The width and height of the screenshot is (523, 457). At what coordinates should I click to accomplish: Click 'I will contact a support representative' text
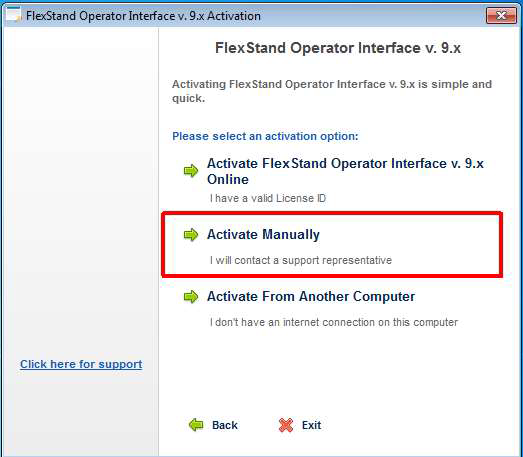click(301, 260)
